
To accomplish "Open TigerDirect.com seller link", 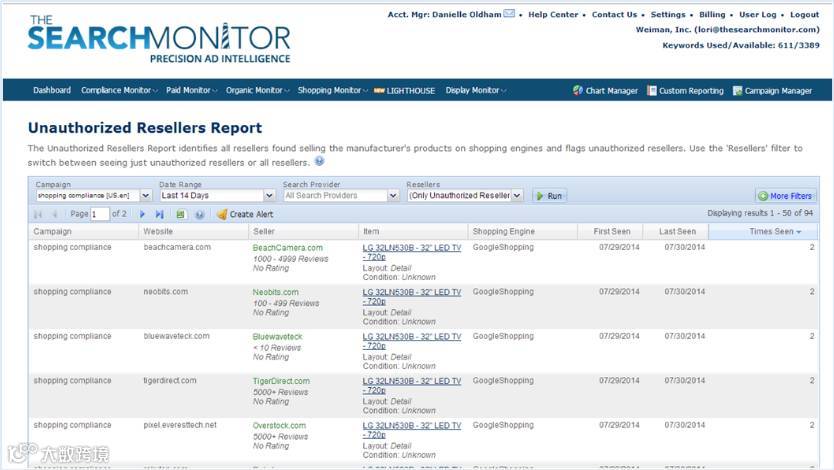I will click(x=281, y=381).
